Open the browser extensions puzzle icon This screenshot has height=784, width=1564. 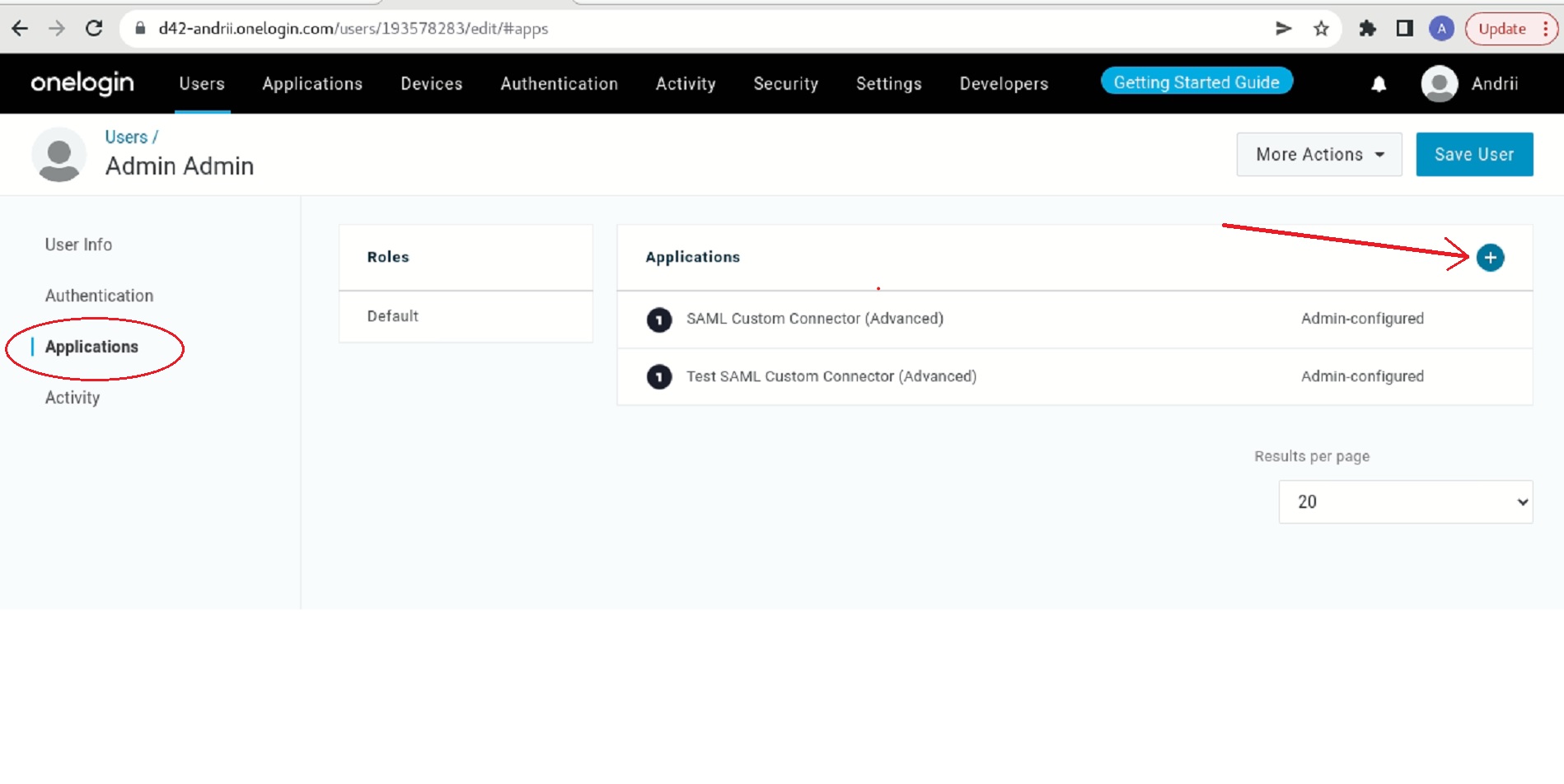point(1367,29)
